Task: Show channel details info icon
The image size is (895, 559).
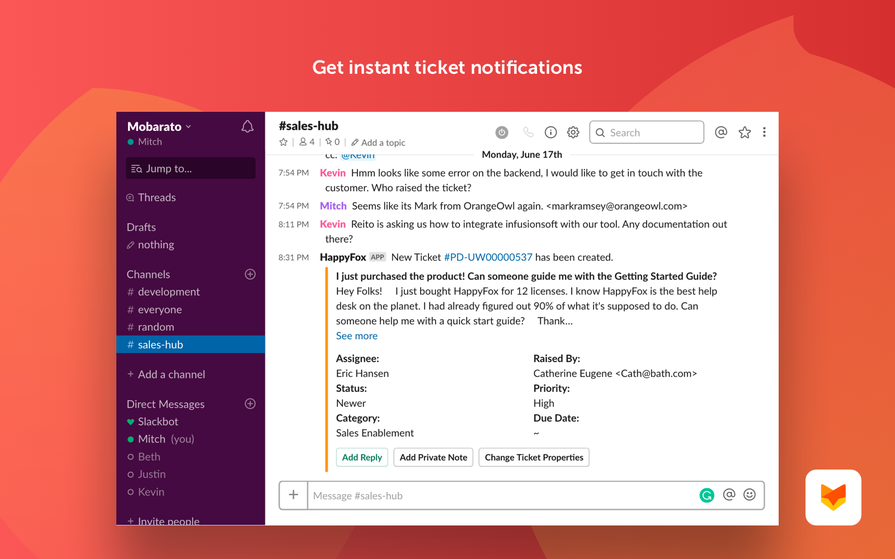Action: 551,132
